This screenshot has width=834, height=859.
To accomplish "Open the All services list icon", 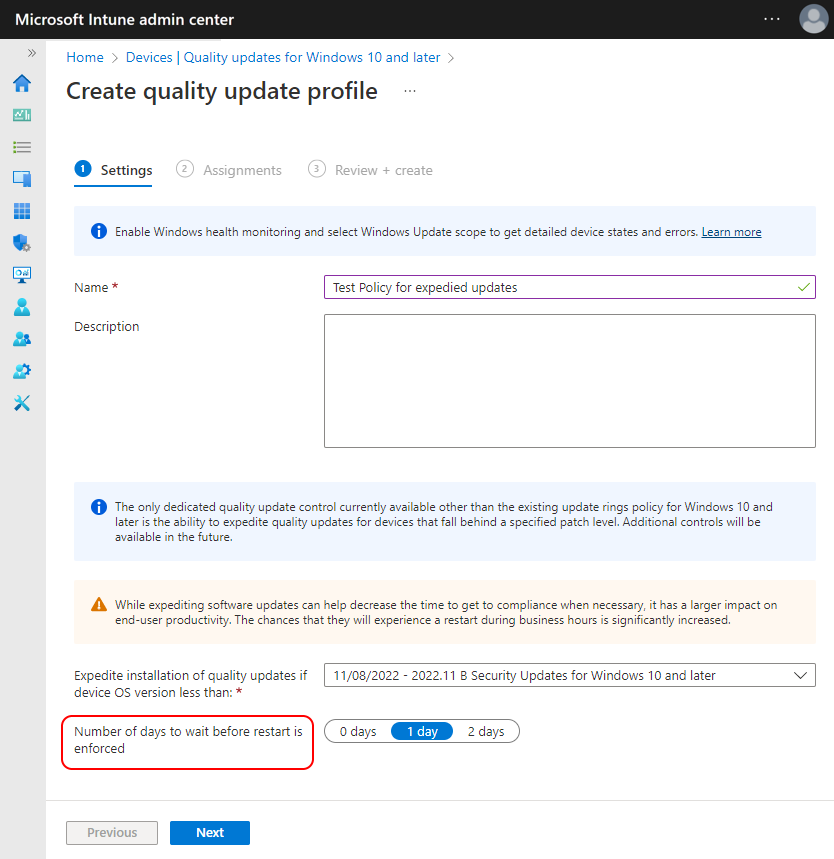I will tap(22, 147).
